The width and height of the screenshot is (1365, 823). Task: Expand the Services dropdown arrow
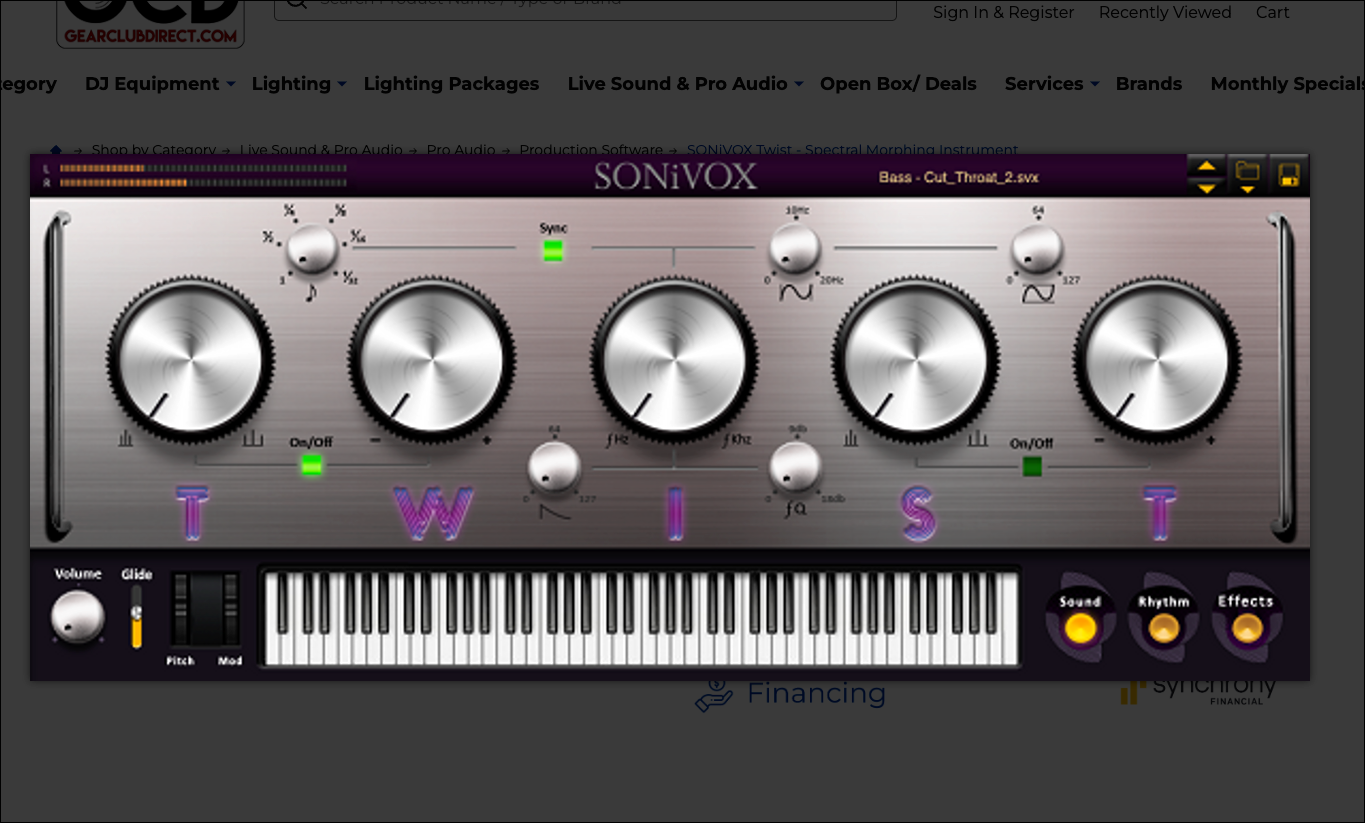click(1094, 85)
